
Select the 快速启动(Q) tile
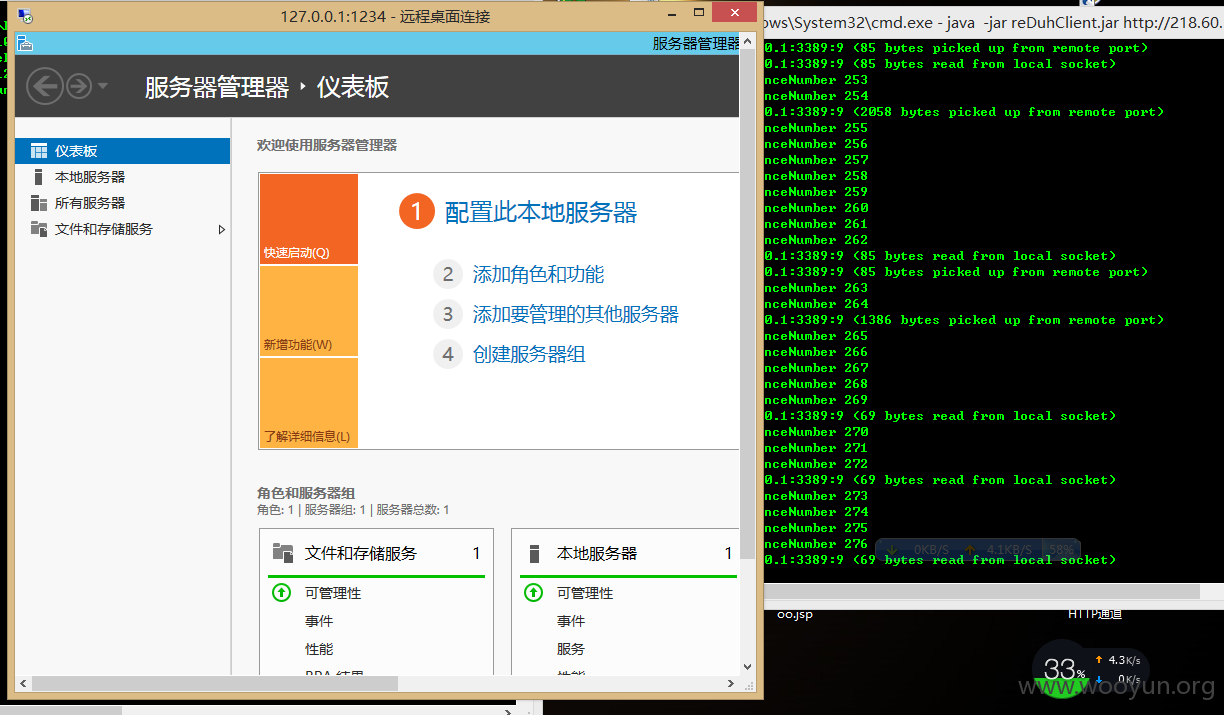click(x=308, y=219)
